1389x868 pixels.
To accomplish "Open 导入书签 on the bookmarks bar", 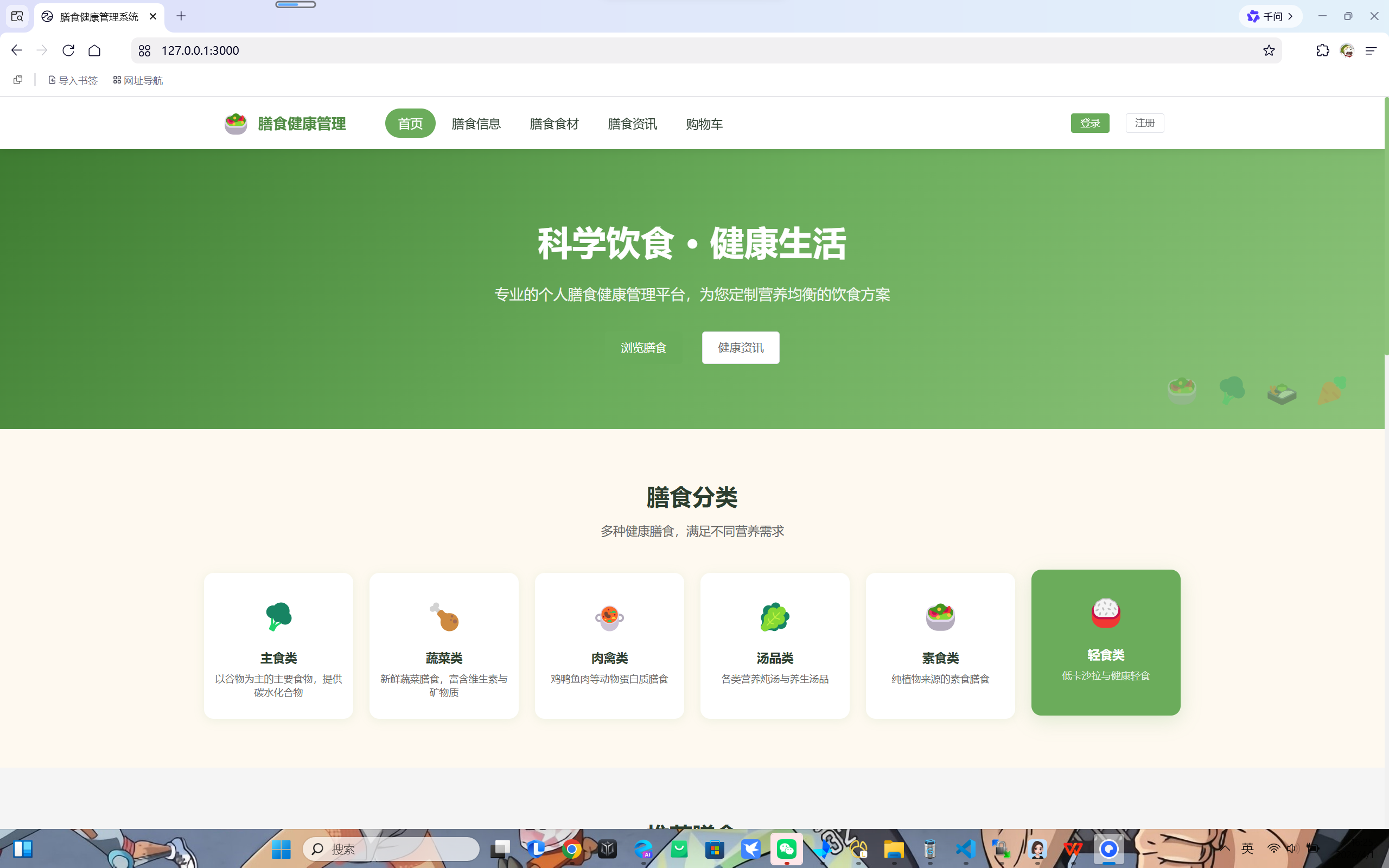I will [x=72, y=80].
